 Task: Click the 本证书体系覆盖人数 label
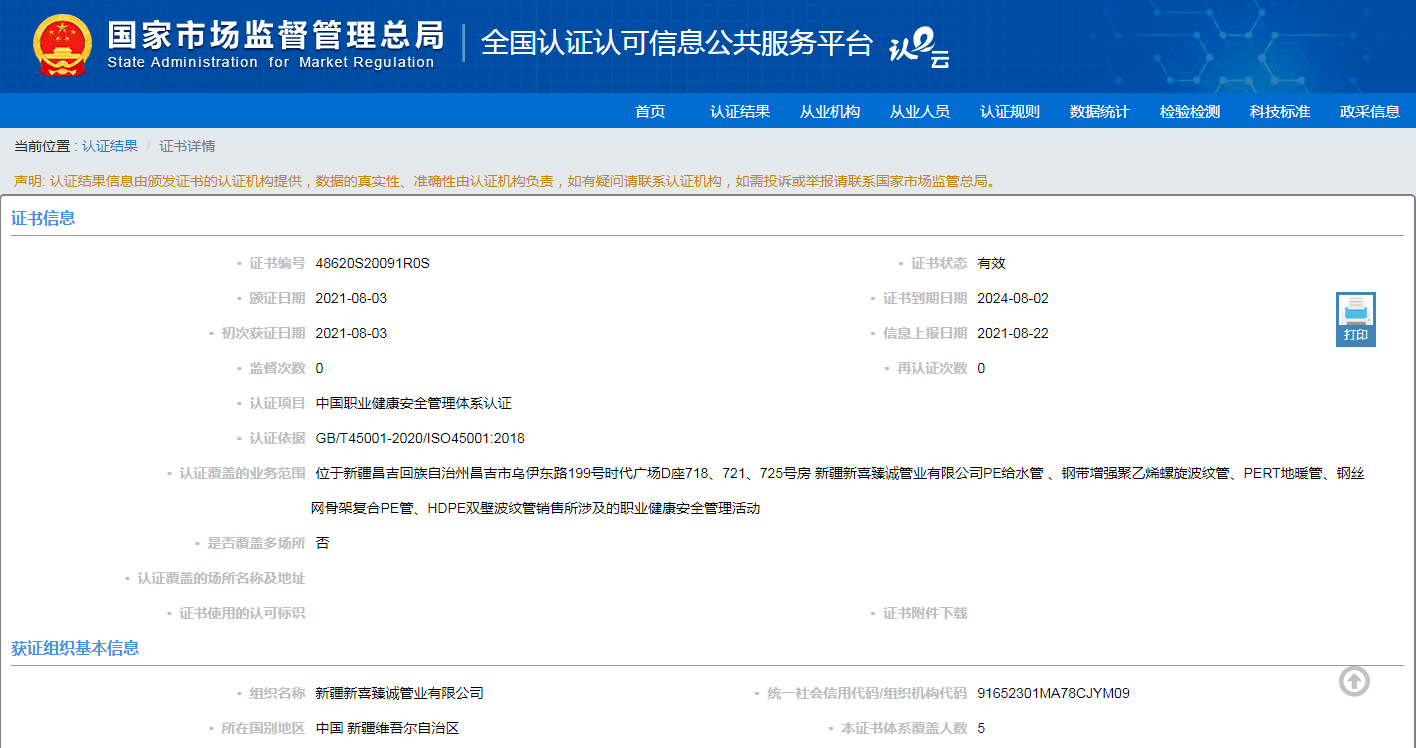pos(904,728)
